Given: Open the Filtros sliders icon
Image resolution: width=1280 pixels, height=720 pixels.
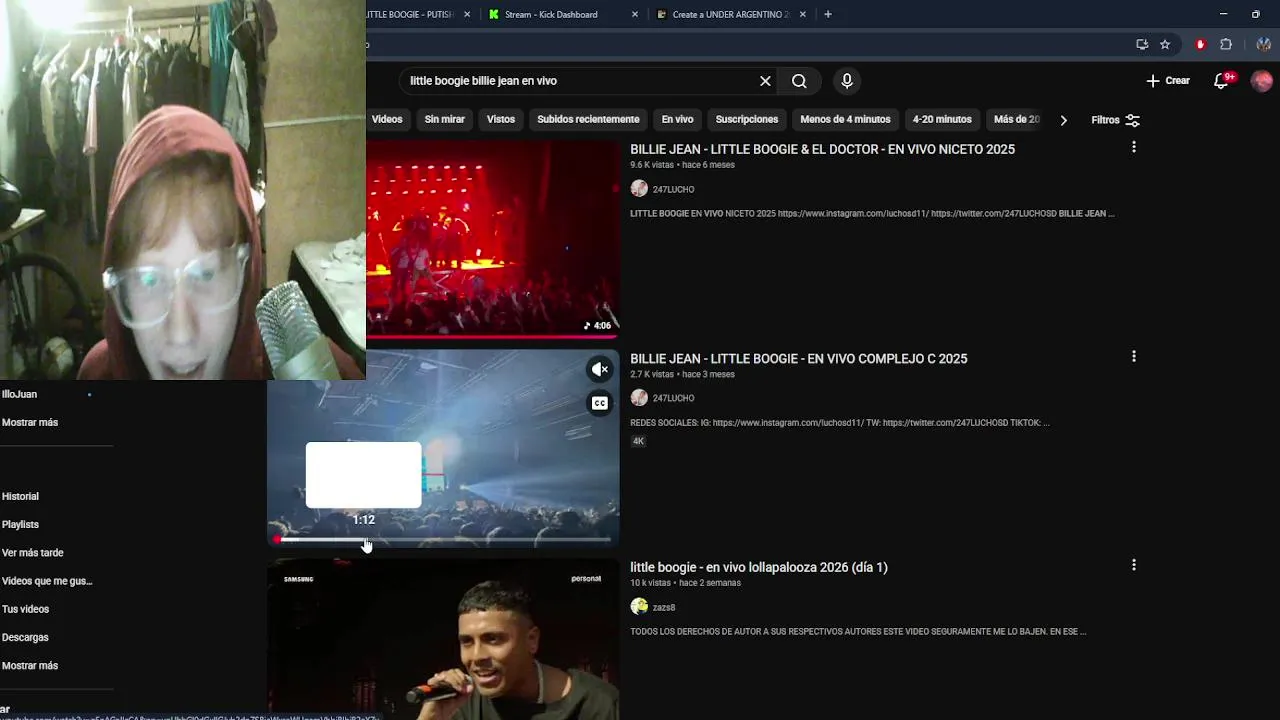Looking at the screenshot, I should [x=1132, y=120].
